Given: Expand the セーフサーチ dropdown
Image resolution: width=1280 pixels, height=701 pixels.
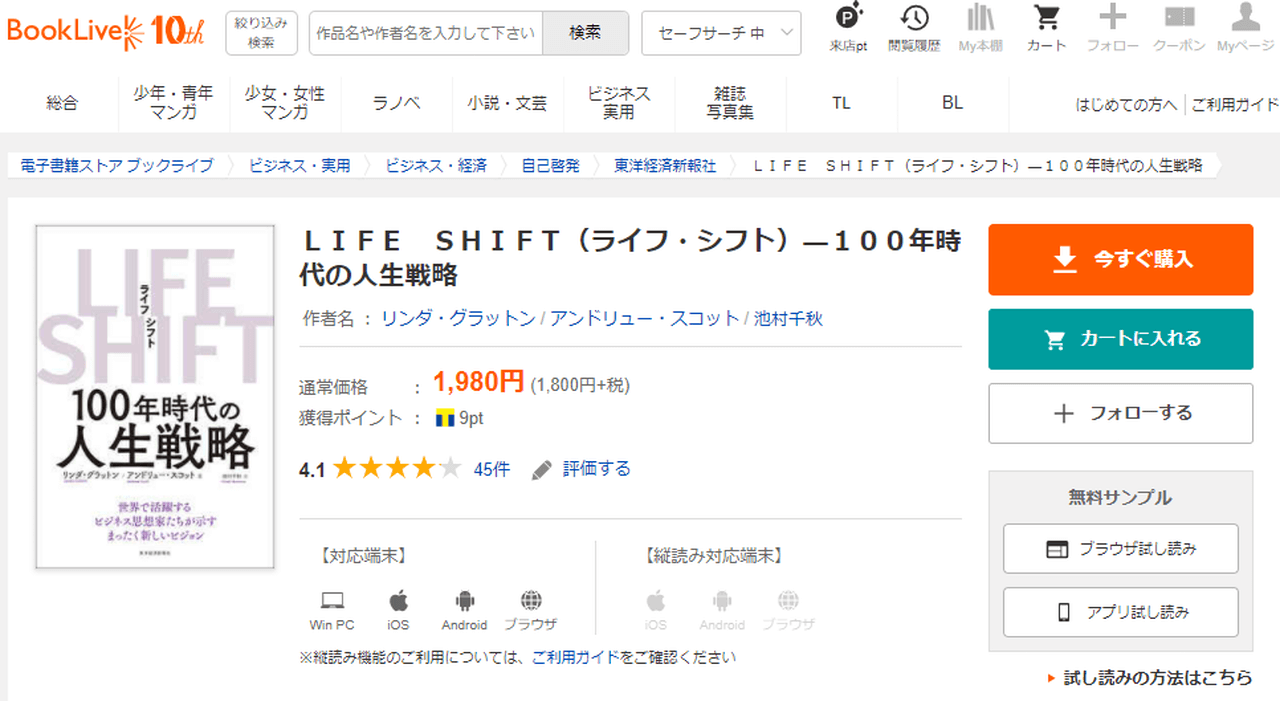Looking at the screenshot, I should tap(721, 33).
